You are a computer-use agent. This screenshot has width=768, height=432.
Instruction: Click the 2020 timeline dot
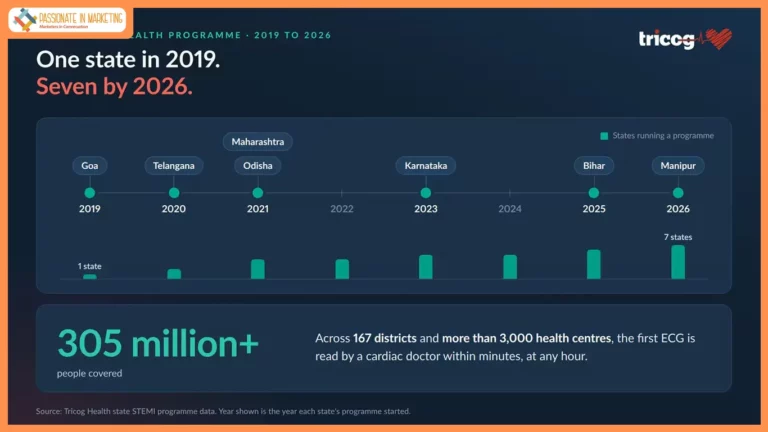174,193
